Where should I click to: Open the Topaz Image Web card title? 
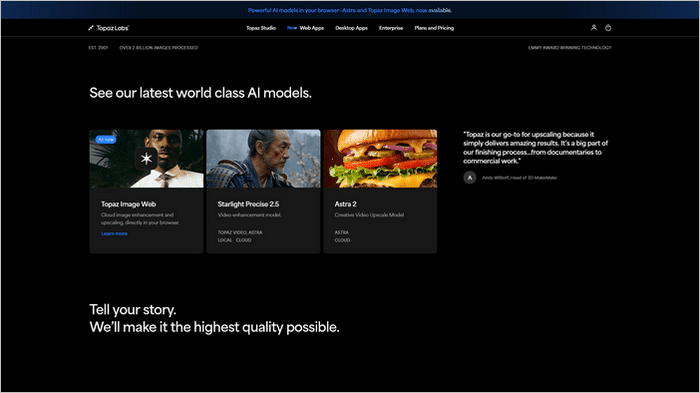pyautogui.click(x=129, y=204)
